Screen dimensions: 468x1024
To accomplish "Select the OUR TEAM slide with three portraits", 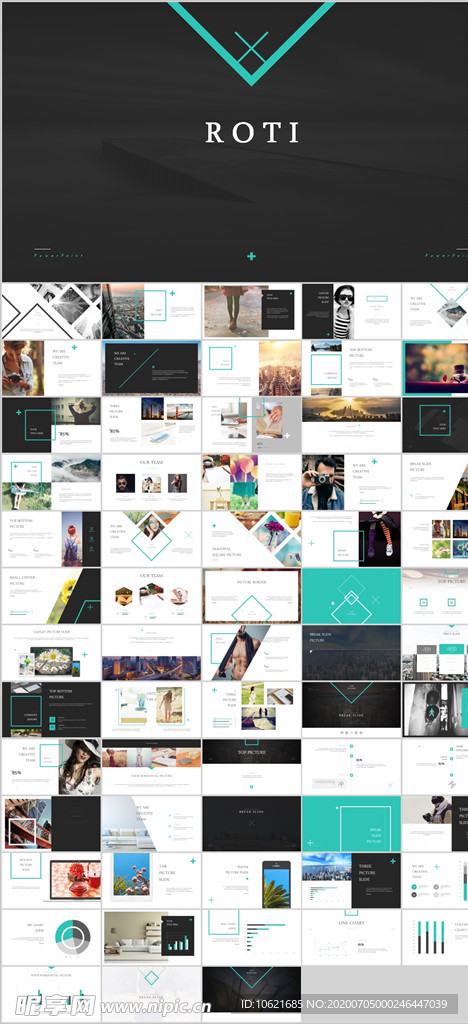I will [151, 482].
